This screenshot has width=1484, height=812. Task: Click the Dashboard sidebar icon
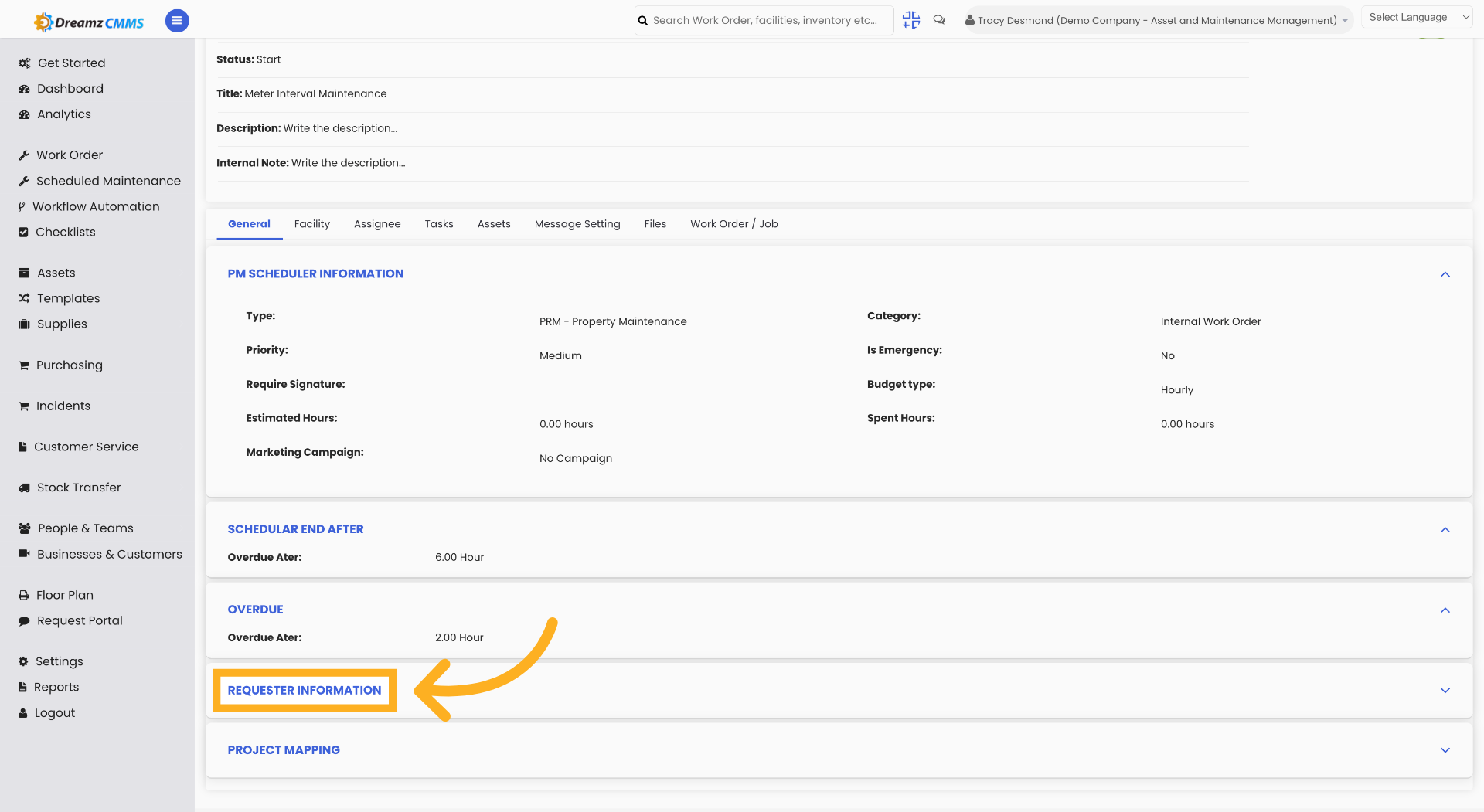(x=24, y=89)
